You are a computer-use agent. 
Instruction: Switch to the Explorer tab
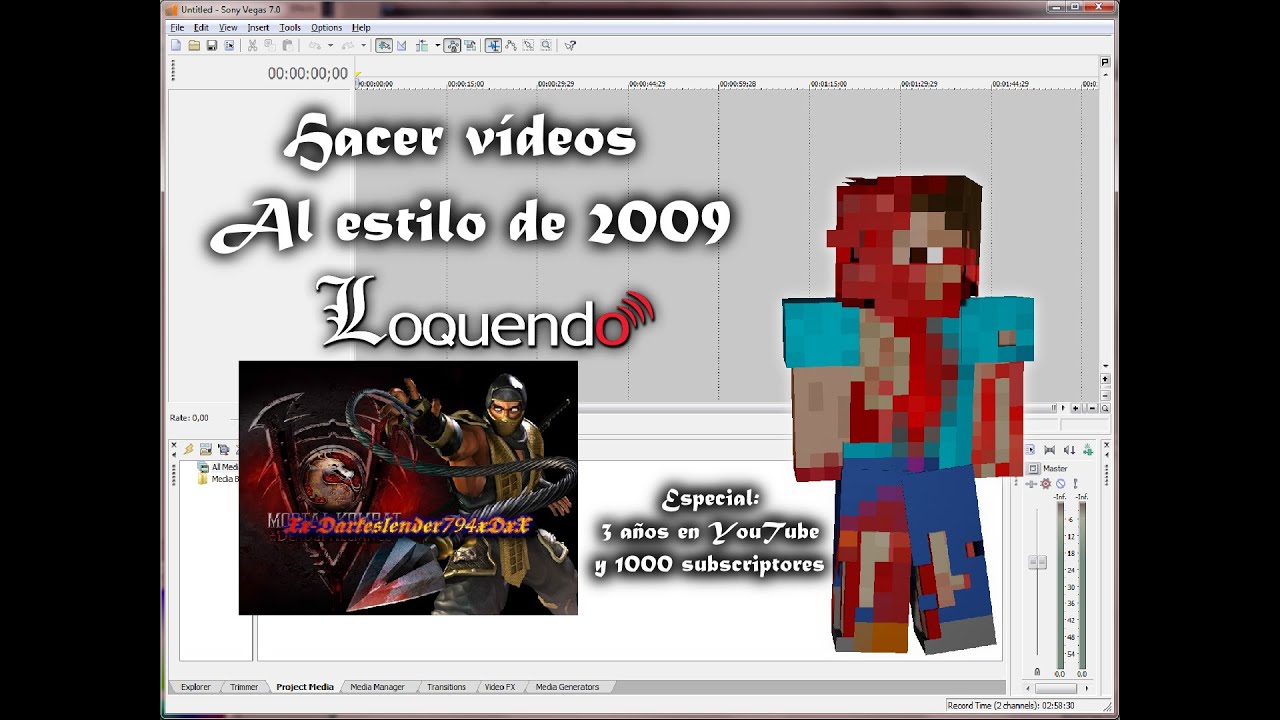(195, 687)
